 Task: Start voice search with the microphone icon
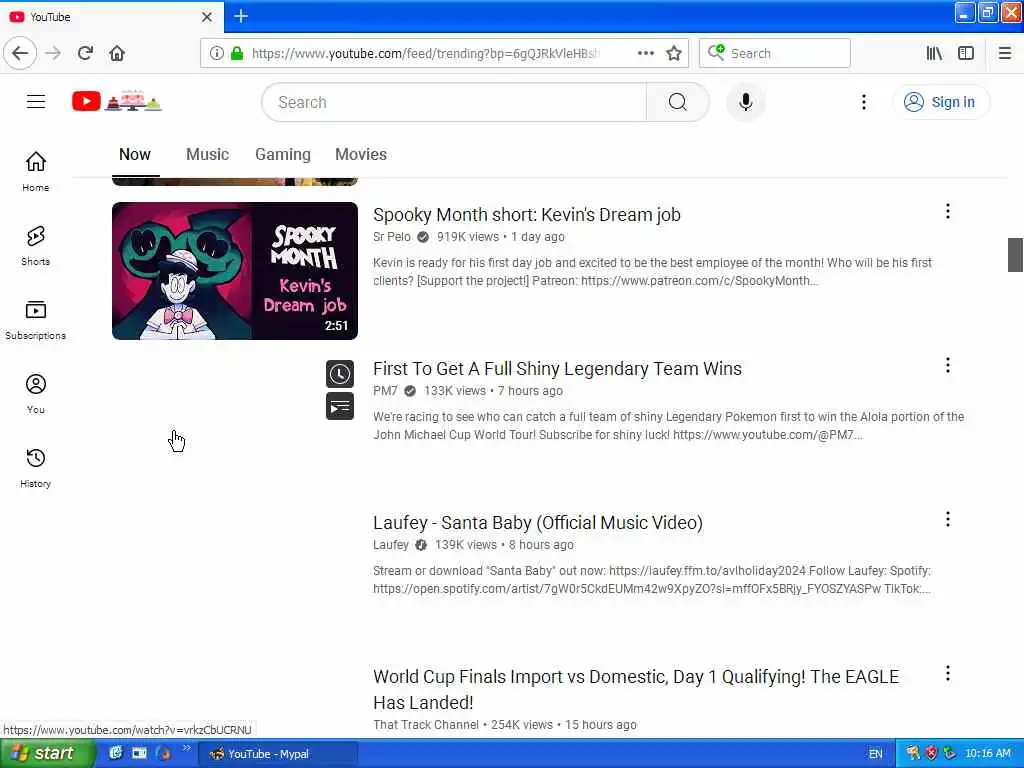pos(745,102)
